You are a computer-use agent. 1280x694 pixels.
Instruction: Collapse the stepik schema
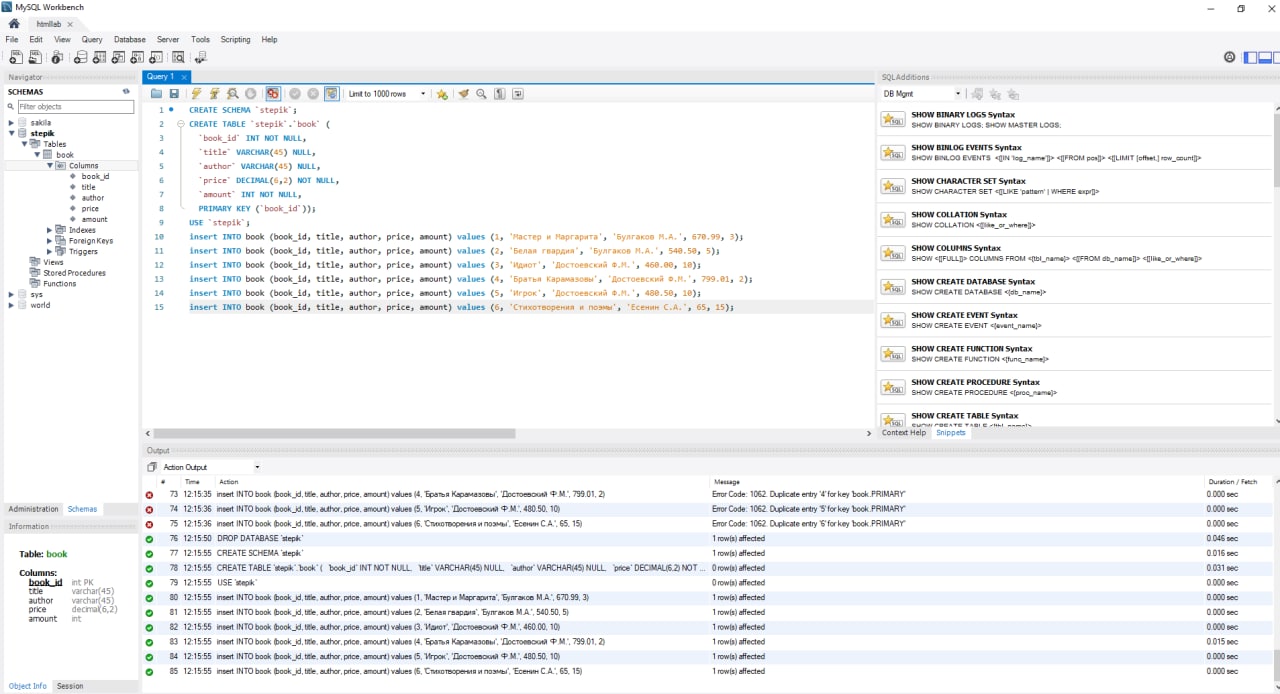[x=11, y=133]
